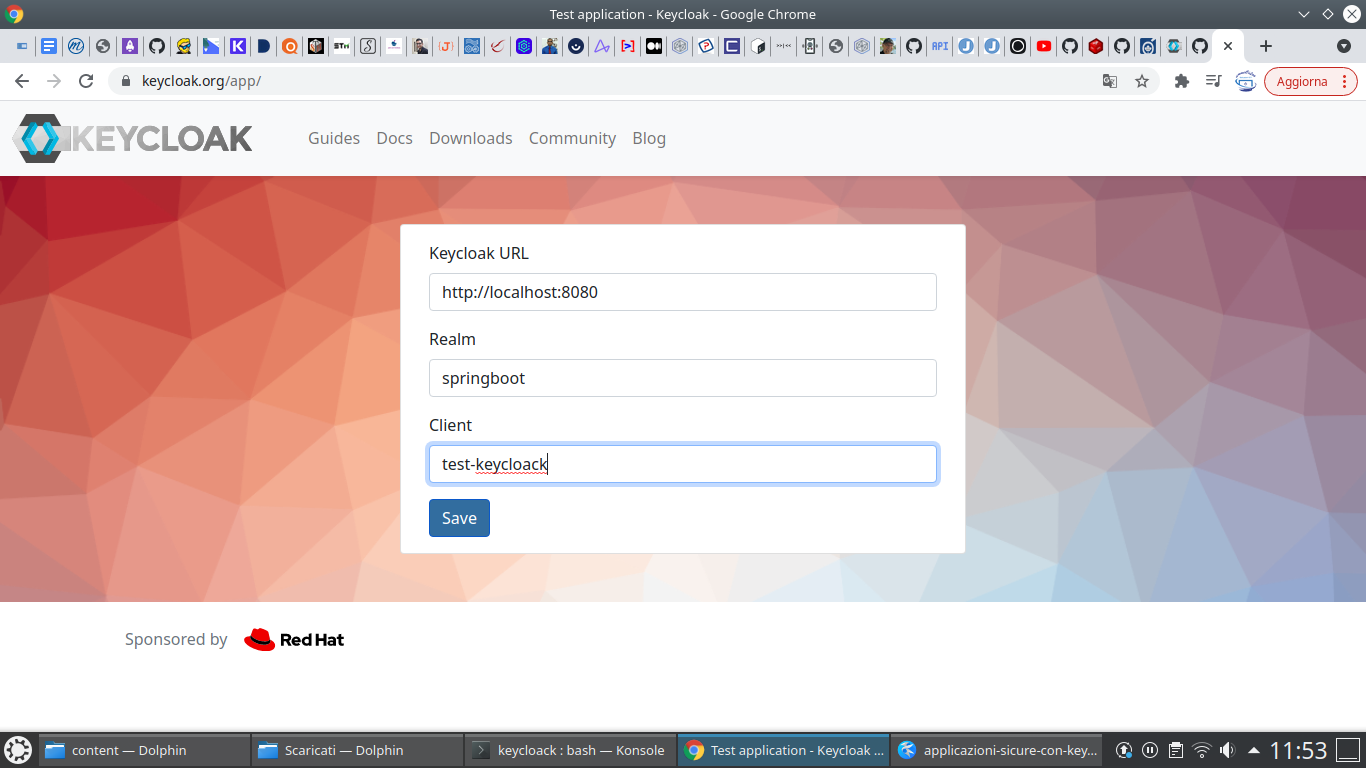Switch to Scaricati — Dolphin window in taskbar
1366x768 pixels.
[x=357, y=750]
